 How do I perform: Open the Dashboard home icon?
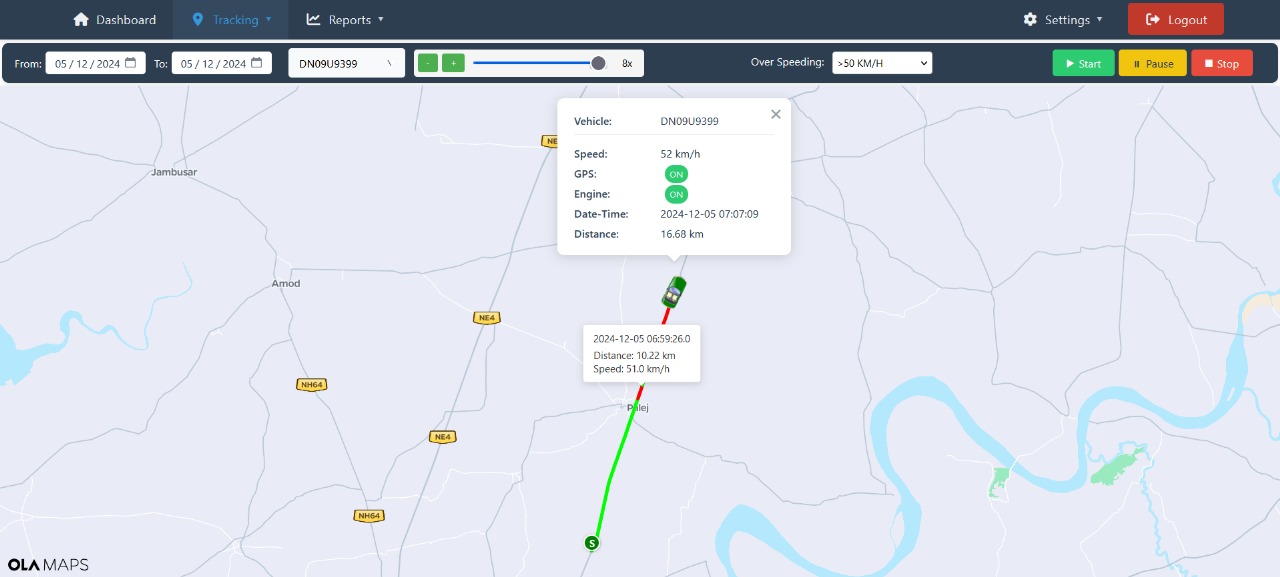[80, 19]
